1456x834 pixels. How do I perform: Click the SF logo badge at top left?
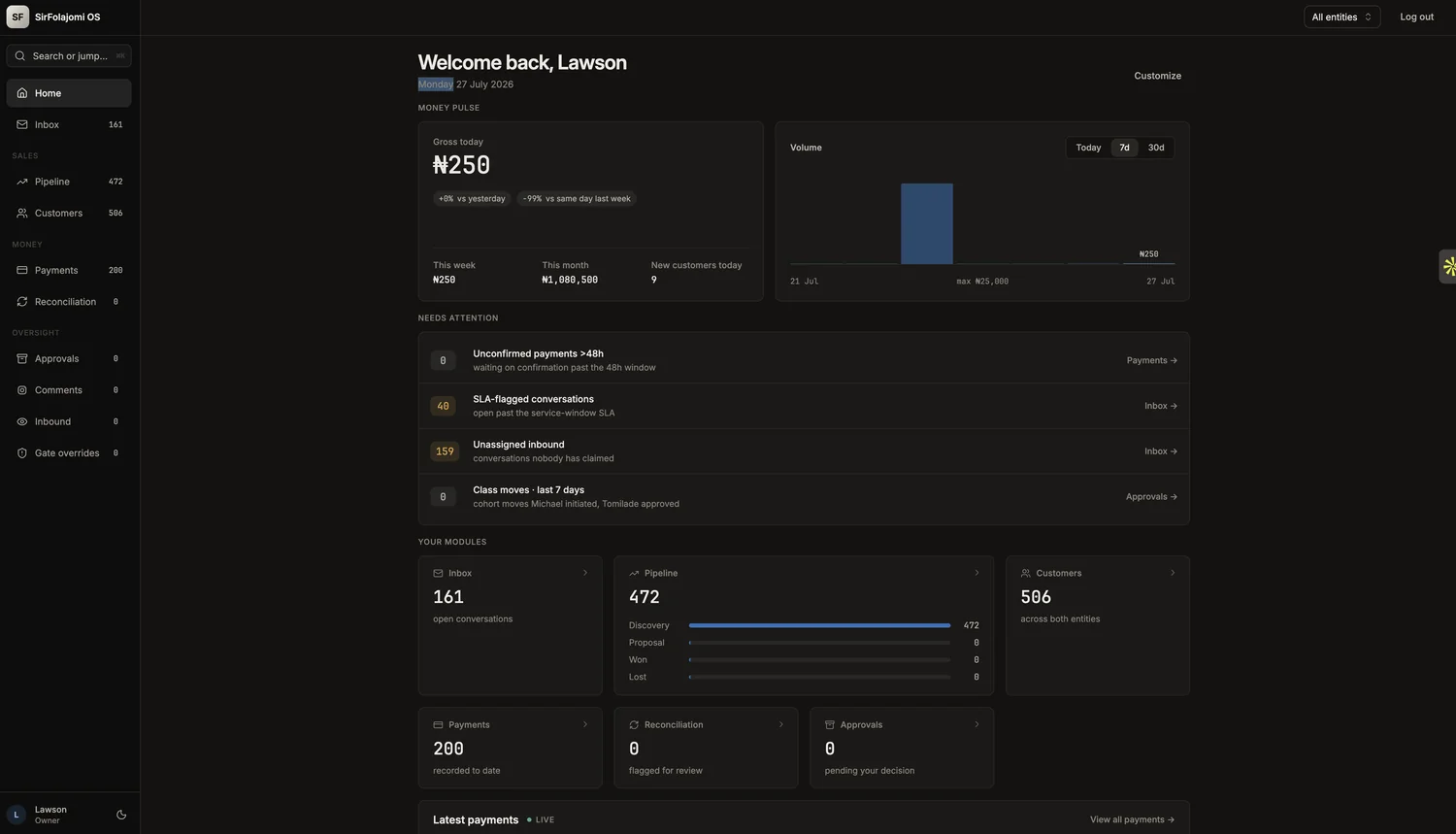coord(17,17)
